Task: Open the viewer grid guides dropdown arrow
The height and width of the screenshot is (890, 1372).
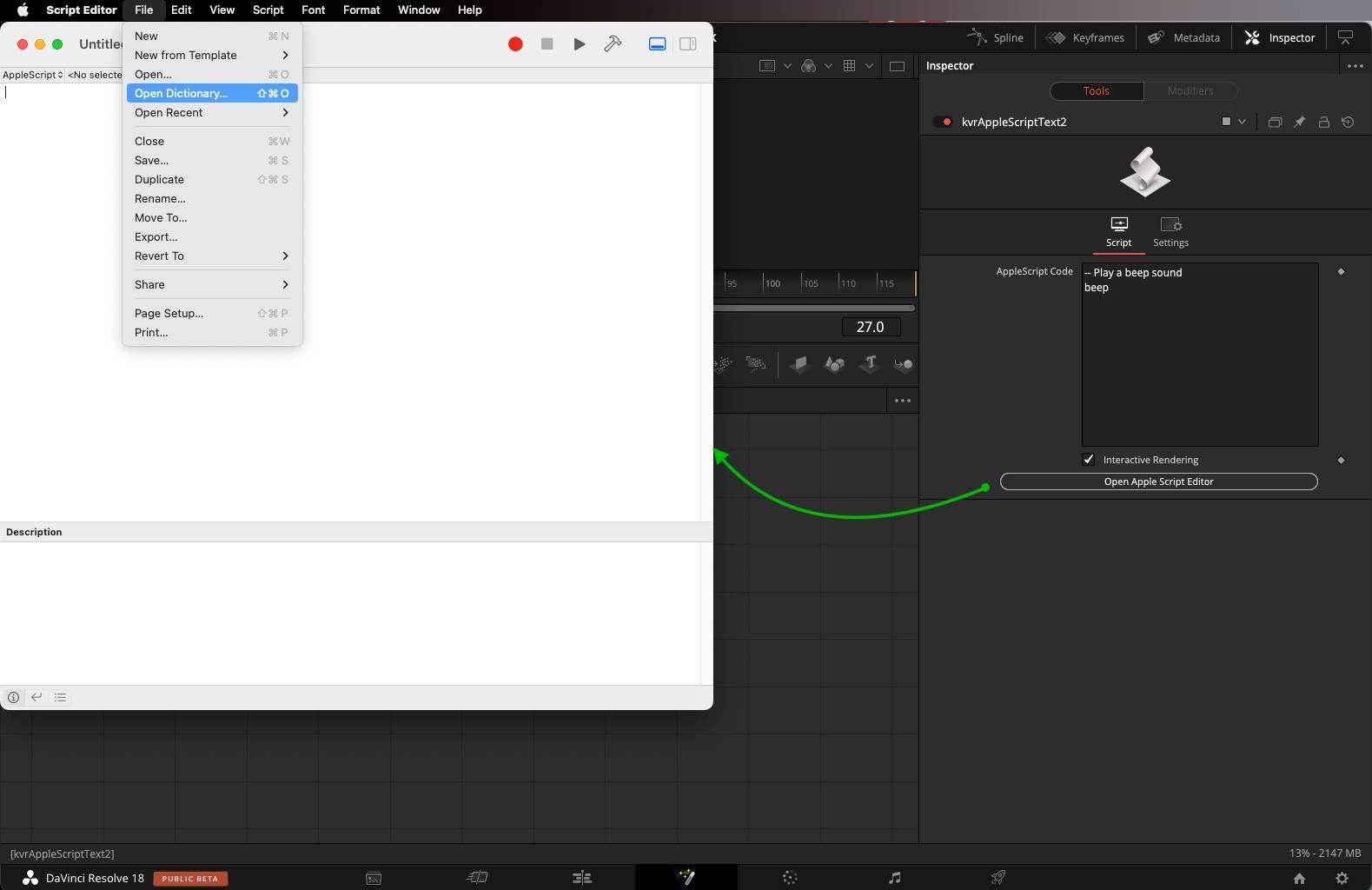Action: 869,66
